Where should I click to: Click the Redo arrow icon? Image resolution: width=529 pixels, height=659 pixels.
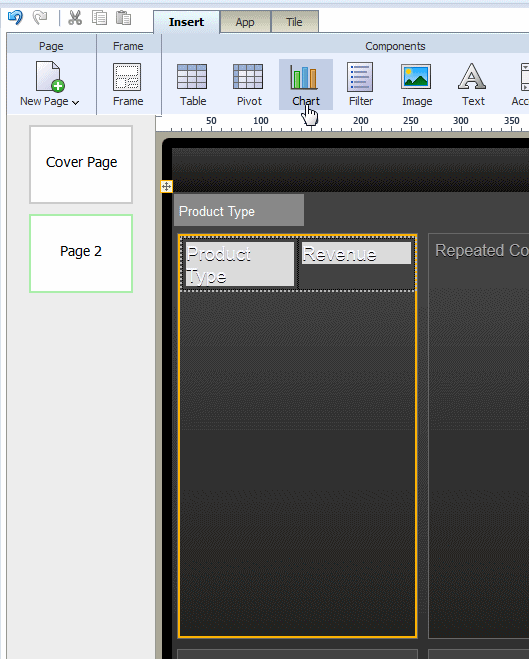(x=40, y=18)
